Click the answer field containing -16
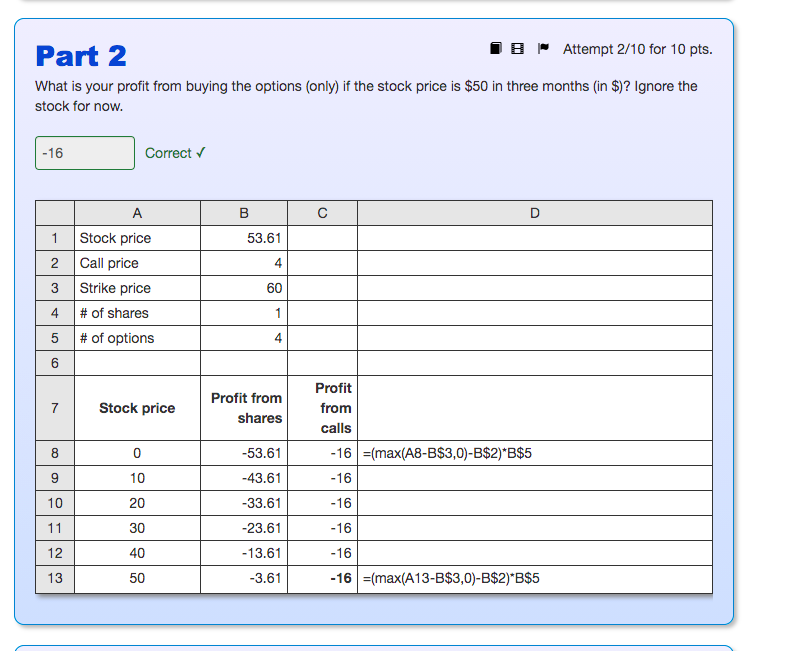Screen dimensions: 807x651 coord(85,153)
